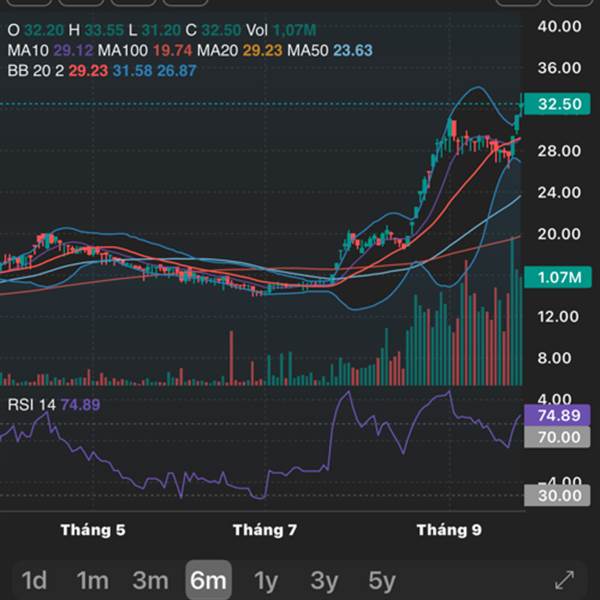The image size is (600, 600).
Task: Click the green 32.50 current price tag
Action: tap(555, 104)
